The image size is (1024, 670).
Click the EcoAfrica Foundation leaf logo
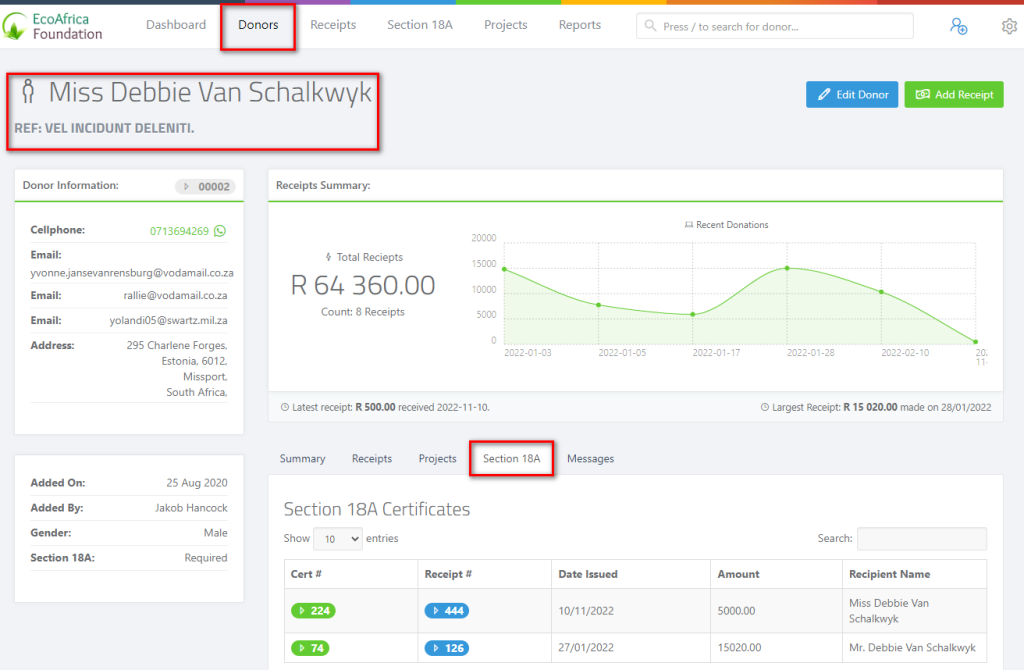(14, 26)
